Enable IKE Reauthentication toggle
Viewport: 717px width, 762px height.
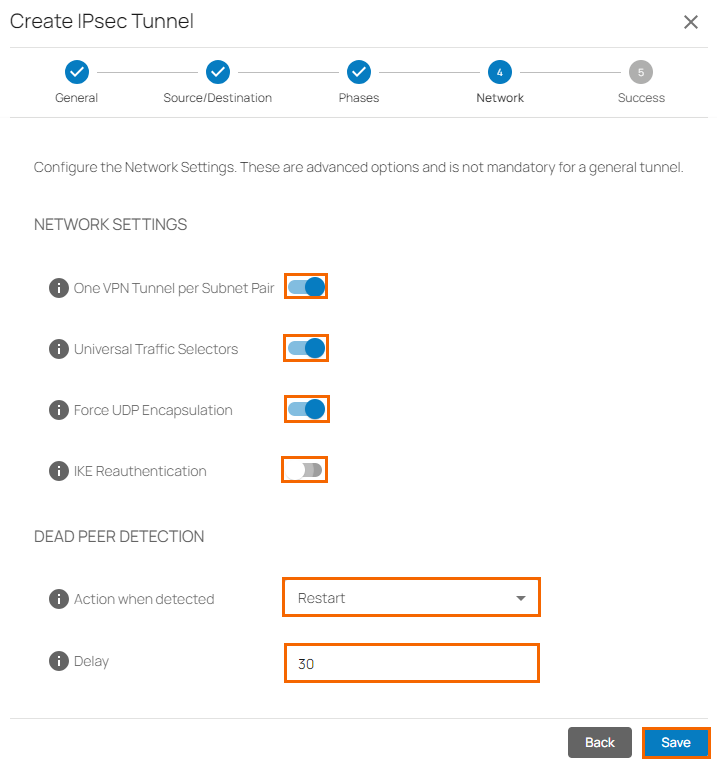pos(305,470)
